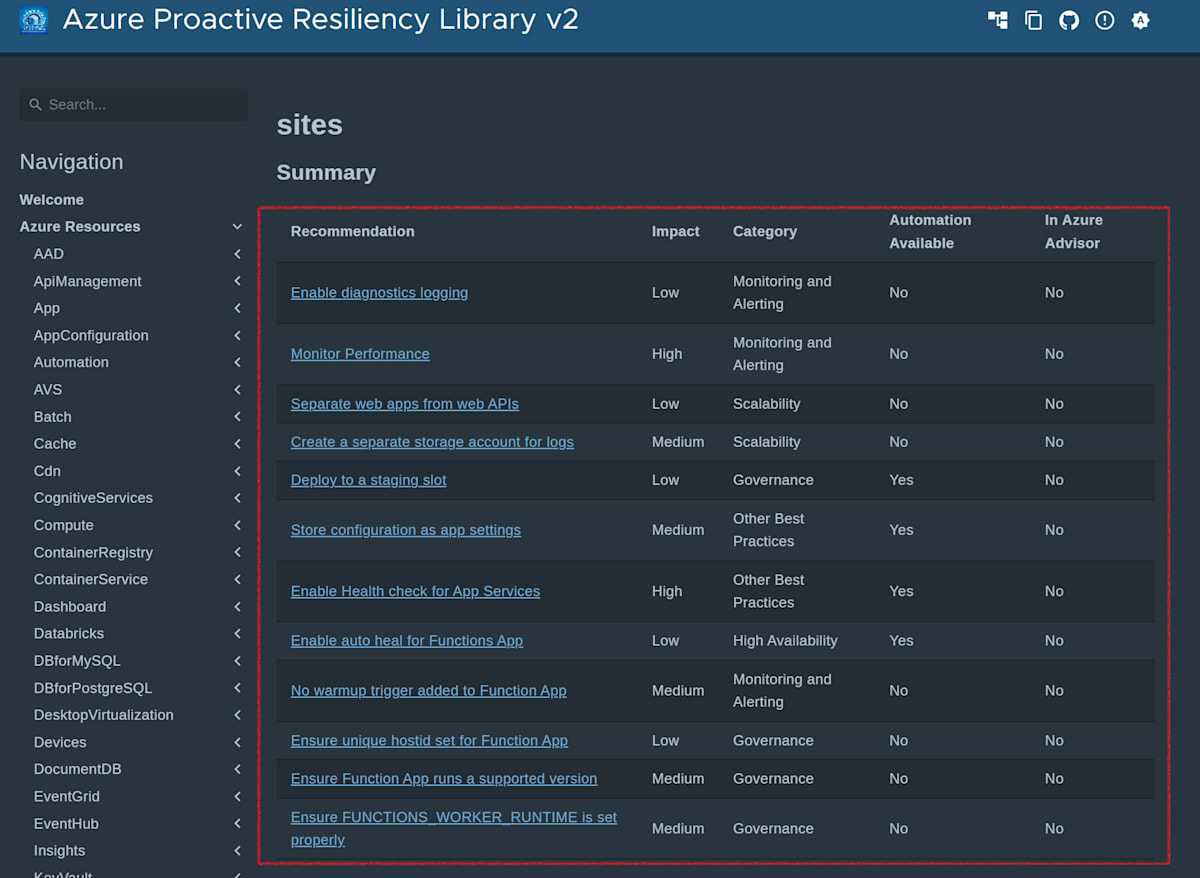Open the info alert icon in the header
The width and height of the screenshot is (1200, 878).
(x=1105, y=20)
